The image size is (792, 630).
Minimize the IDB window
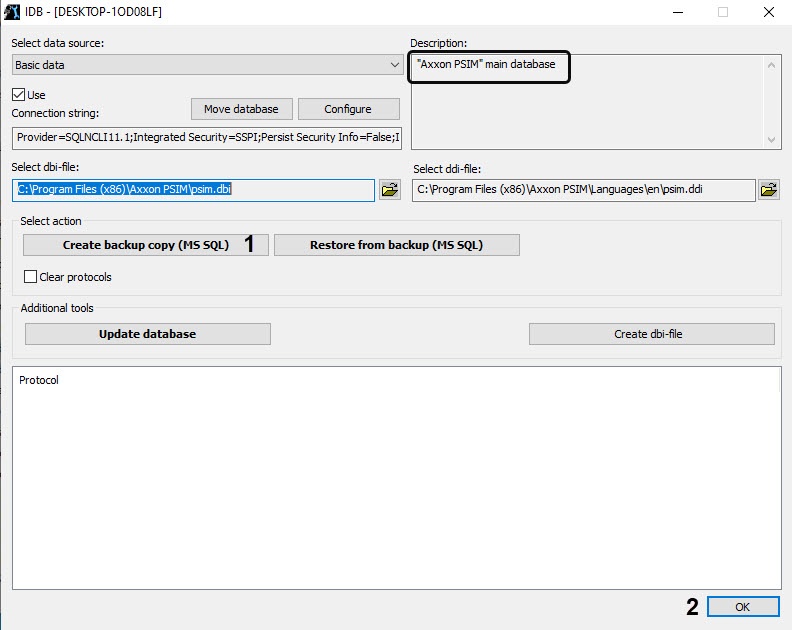tap(678, 12)
